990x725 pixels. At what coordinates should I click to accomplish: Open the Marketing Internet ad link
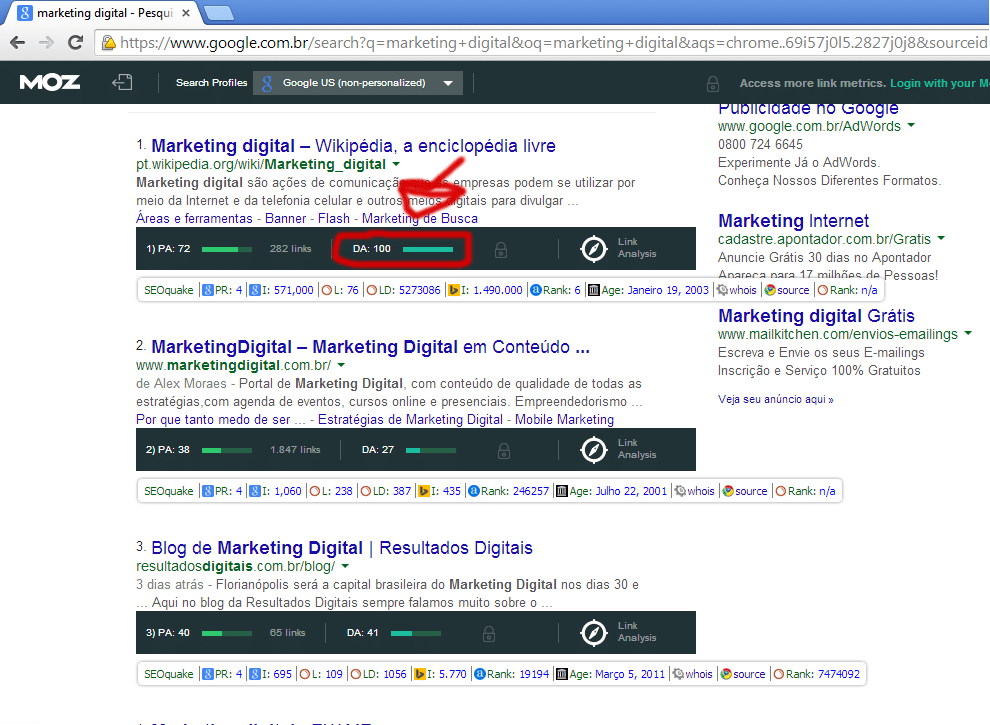(794, 220)
